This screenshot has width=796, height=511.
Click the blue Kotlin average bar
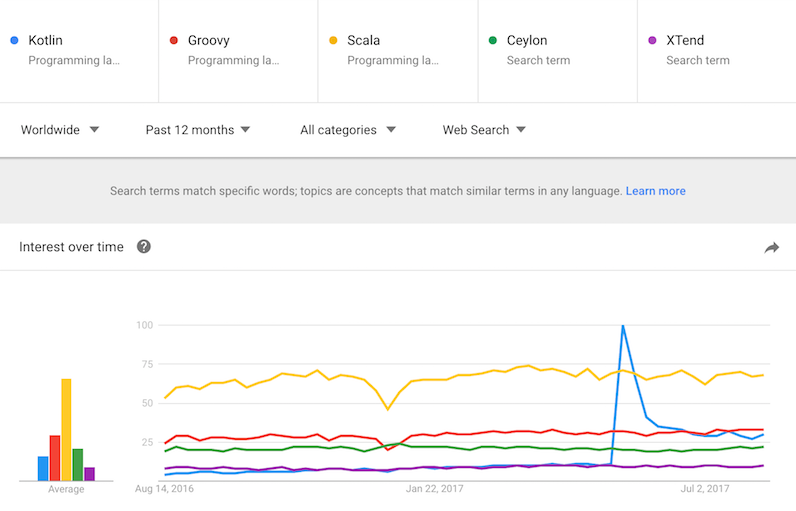click(x=43, y=468)
